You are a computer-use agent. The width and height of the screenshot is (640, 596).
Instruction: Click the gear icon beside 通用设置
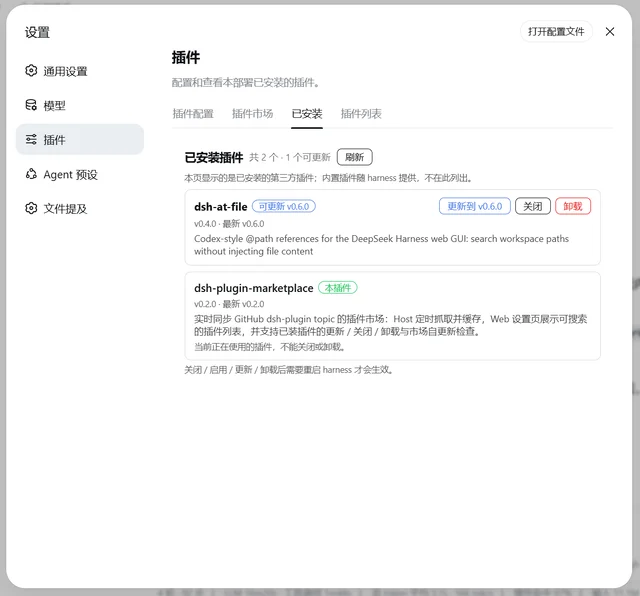pos(31,71)
